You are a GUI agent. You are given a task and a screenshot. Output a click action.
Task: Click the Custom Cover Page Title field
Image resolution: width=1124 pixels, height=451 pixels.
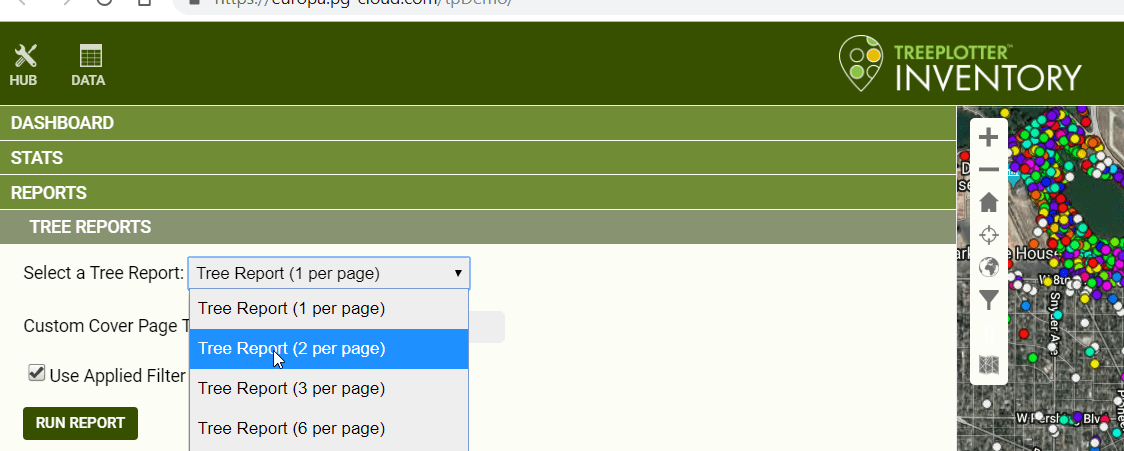click(x=487, y=327)
